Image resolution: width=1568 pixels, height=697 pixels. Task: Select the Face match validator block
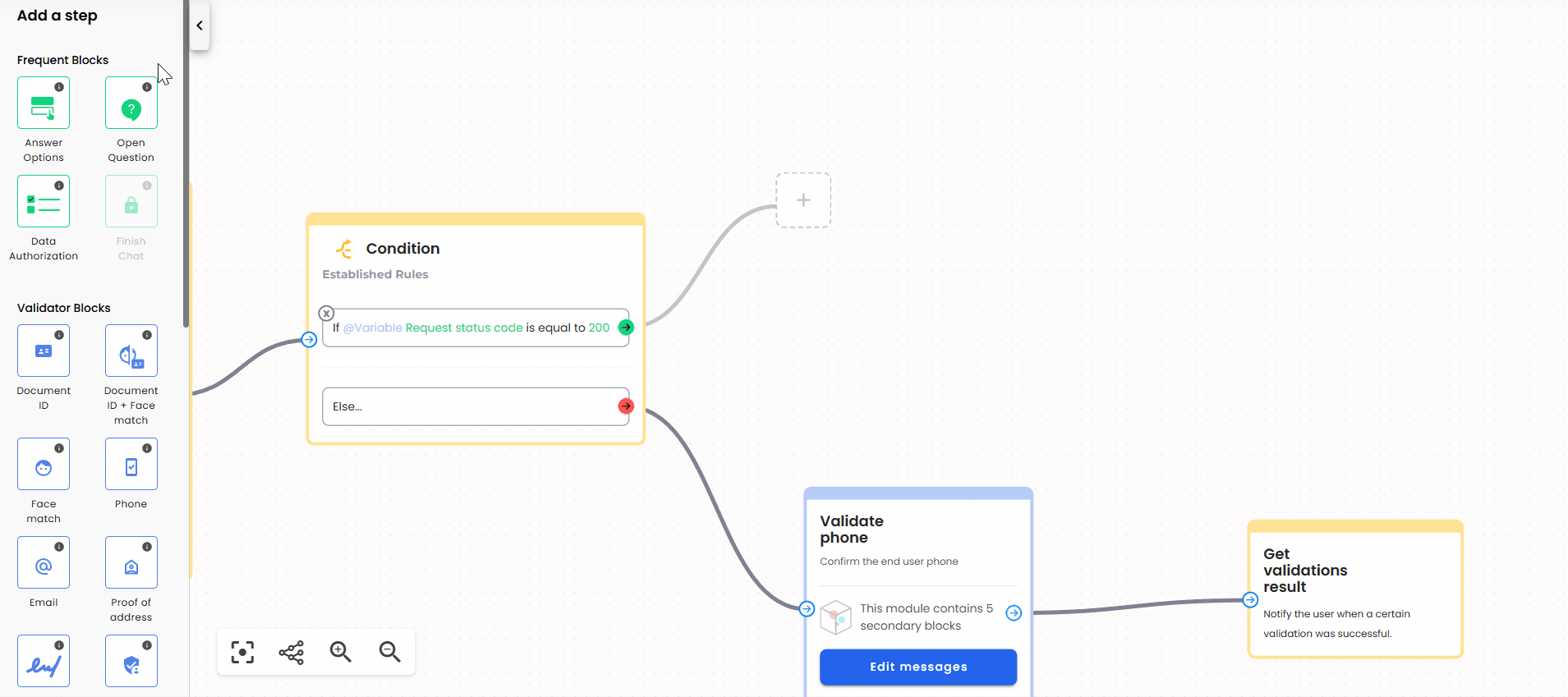click(x=44, y=465)
